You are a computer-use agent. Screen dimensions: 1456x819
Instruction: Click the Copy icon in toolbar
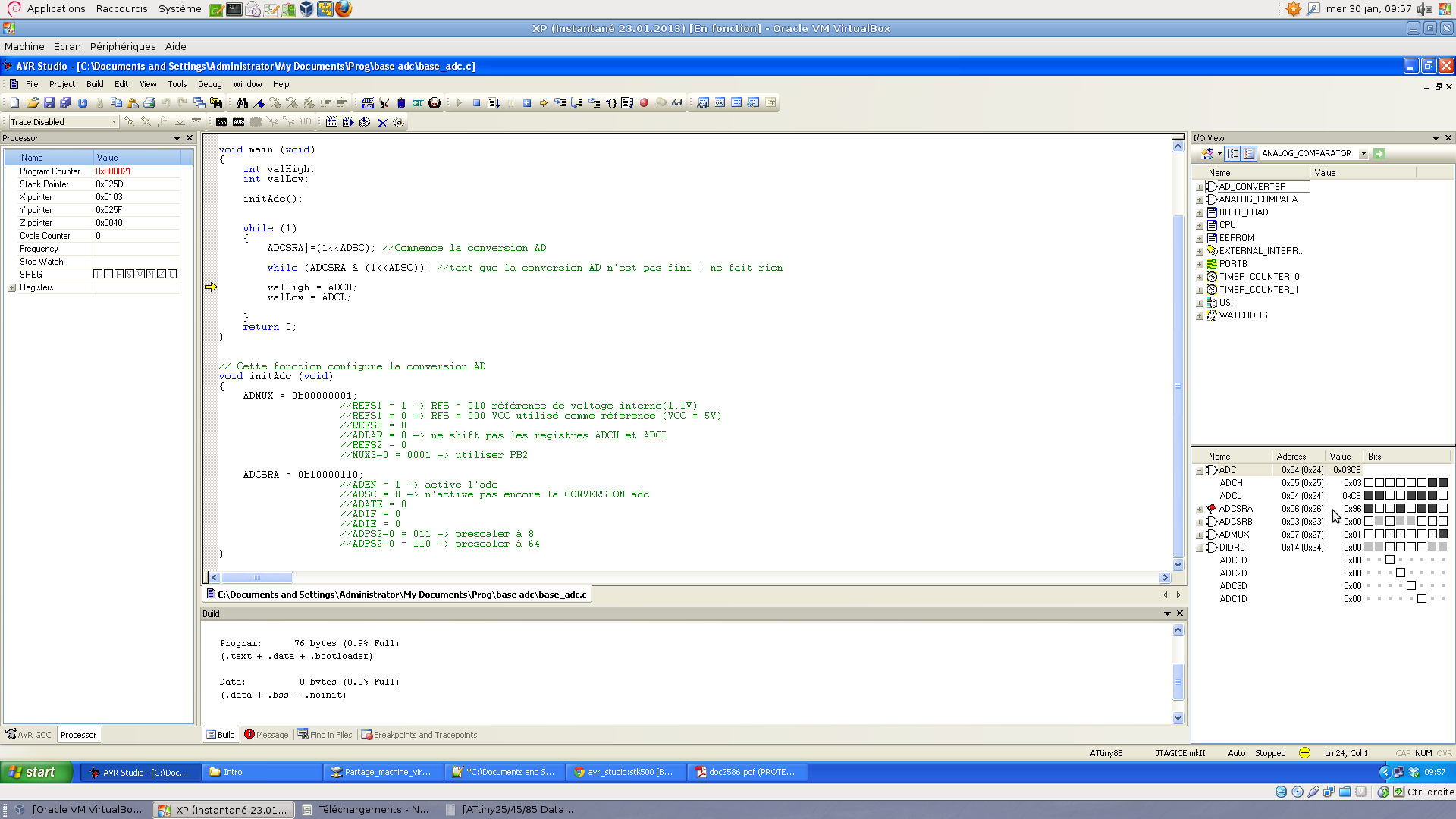coord(116,103)
